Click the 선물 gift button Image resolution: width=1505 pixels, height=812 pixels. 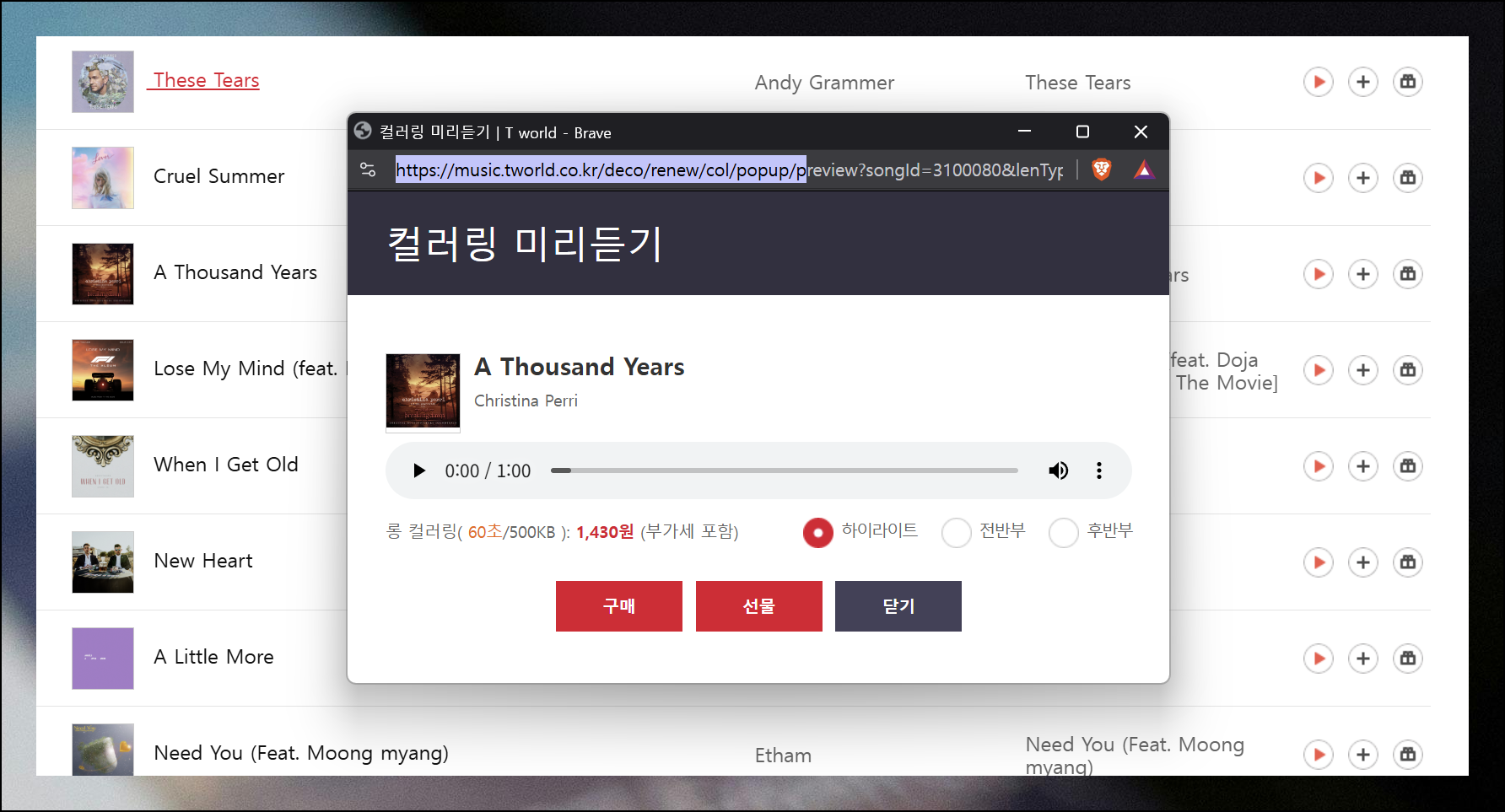point(759,606)
